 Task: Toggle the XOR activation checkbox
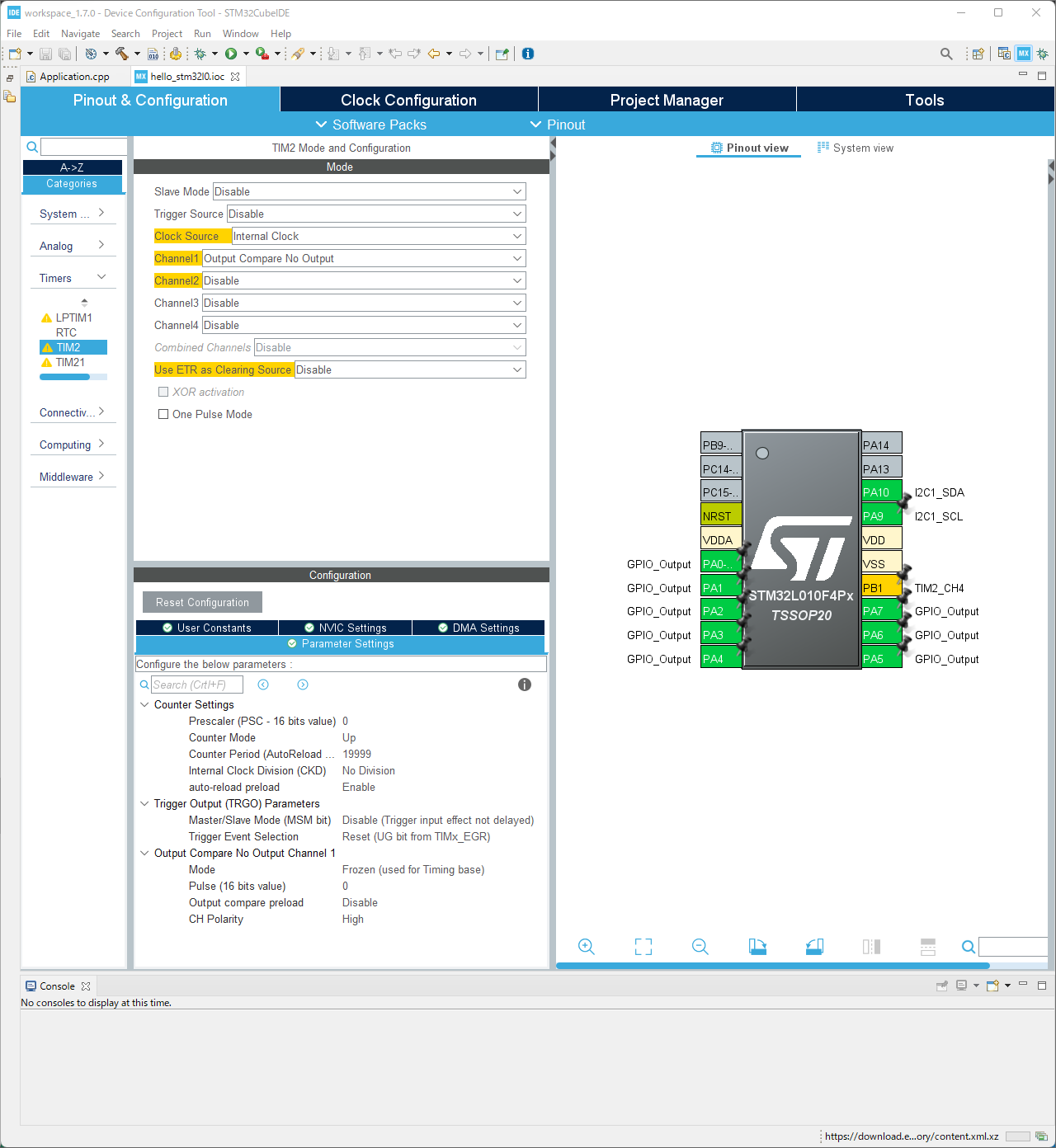[x=163, y=392]
